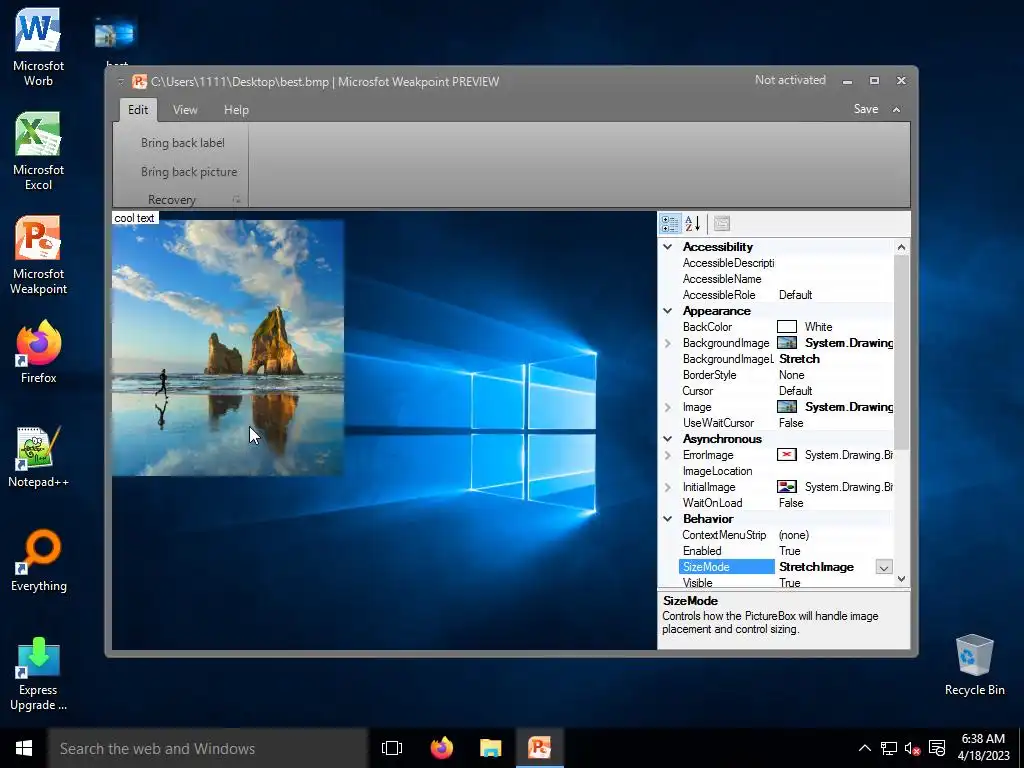
Task: Click the Property Pages icon
Action: (x=722, y=223)
